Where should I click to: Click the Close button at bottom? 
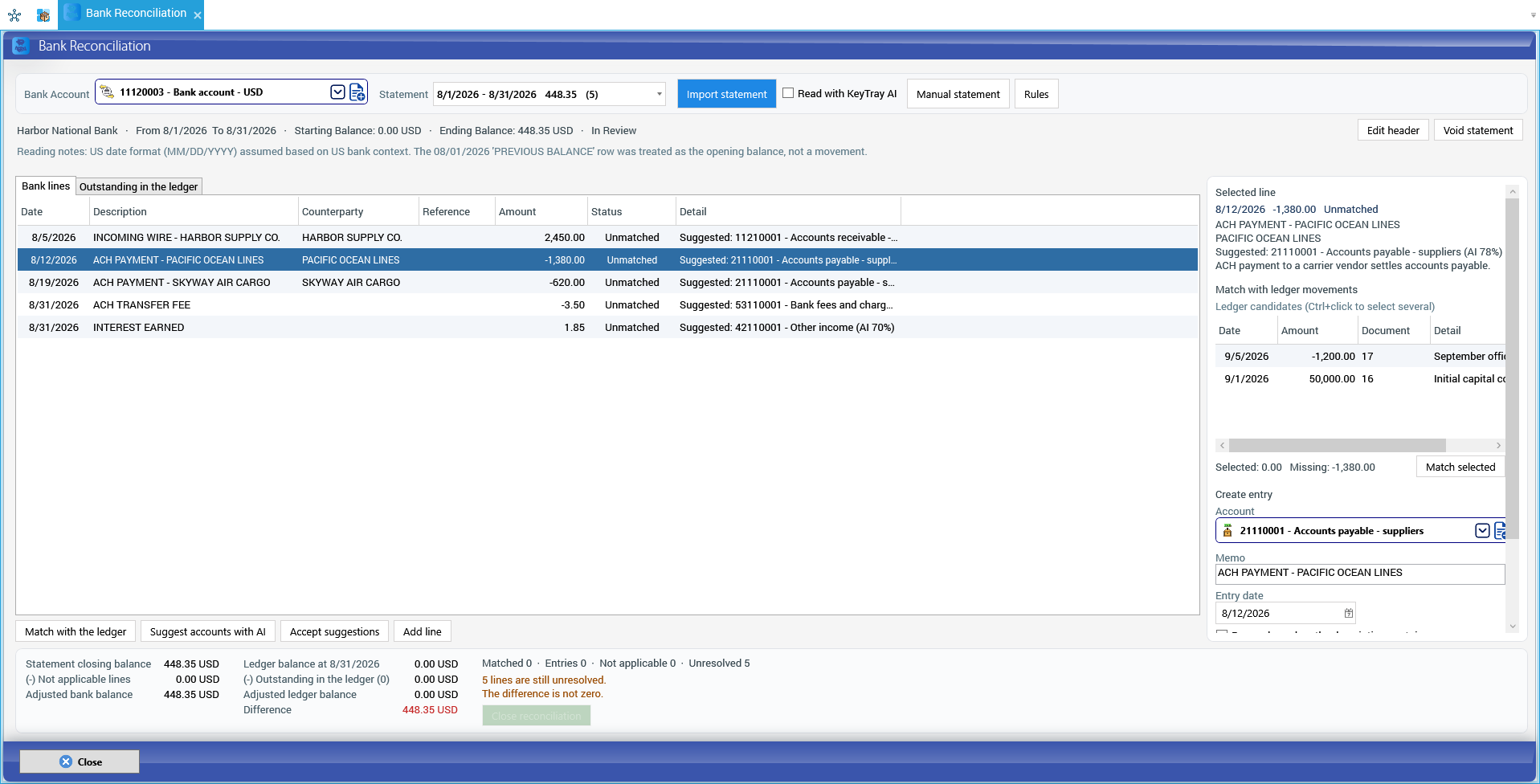(x=80, y=762)
